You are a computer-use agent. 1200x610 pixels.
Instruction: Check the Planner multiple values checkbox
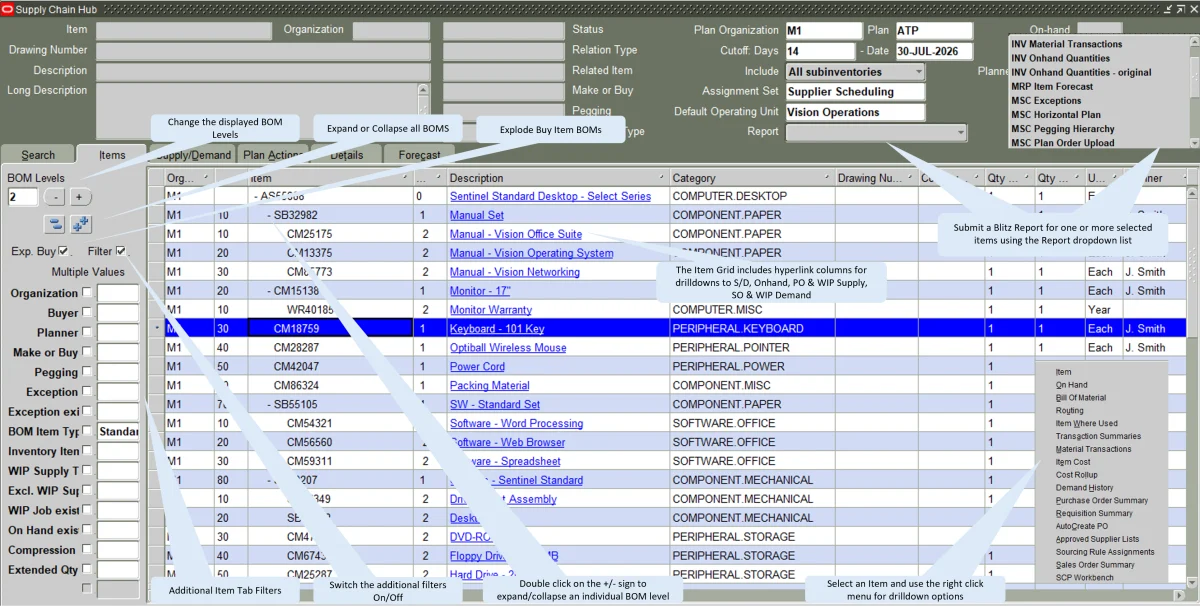point(88,332)
